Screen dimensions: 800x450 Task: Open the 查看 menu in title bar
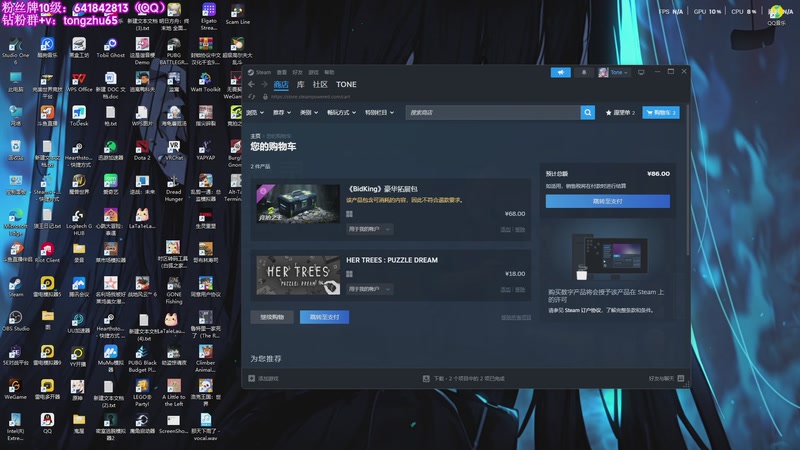(x=282, y=72)
